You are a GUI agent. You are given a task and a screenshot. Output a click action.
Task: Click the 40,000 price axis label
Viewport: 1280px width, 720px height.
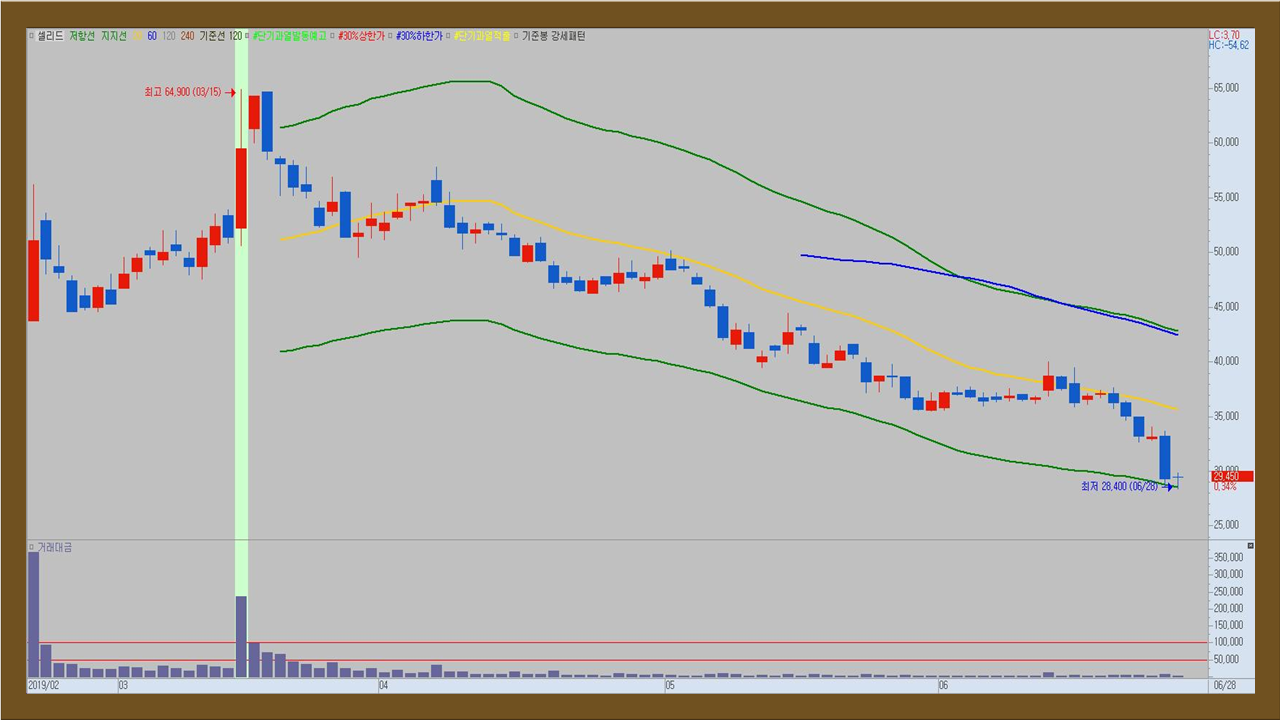click(1226, 361)
